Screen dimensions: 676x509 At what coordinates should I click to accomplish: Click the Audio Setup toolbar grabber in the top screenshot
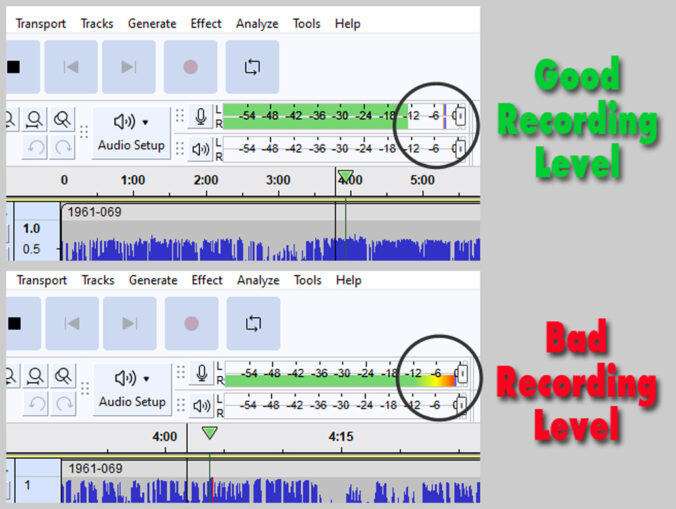[84, 132]
